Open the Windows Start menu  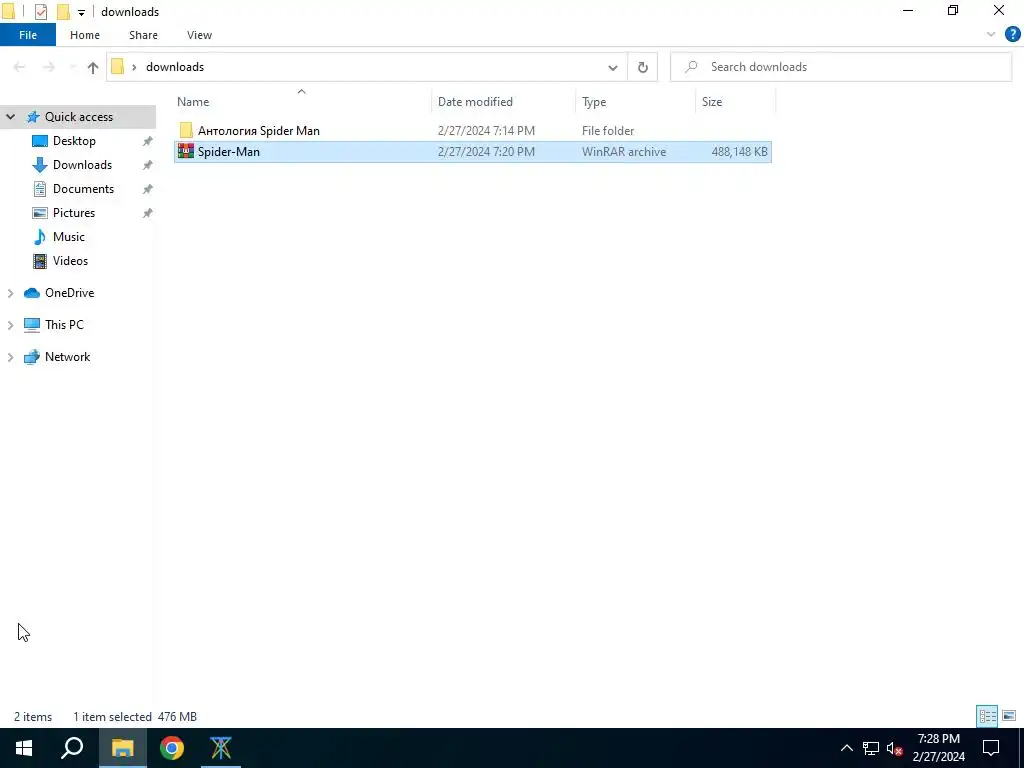[24, 748]
